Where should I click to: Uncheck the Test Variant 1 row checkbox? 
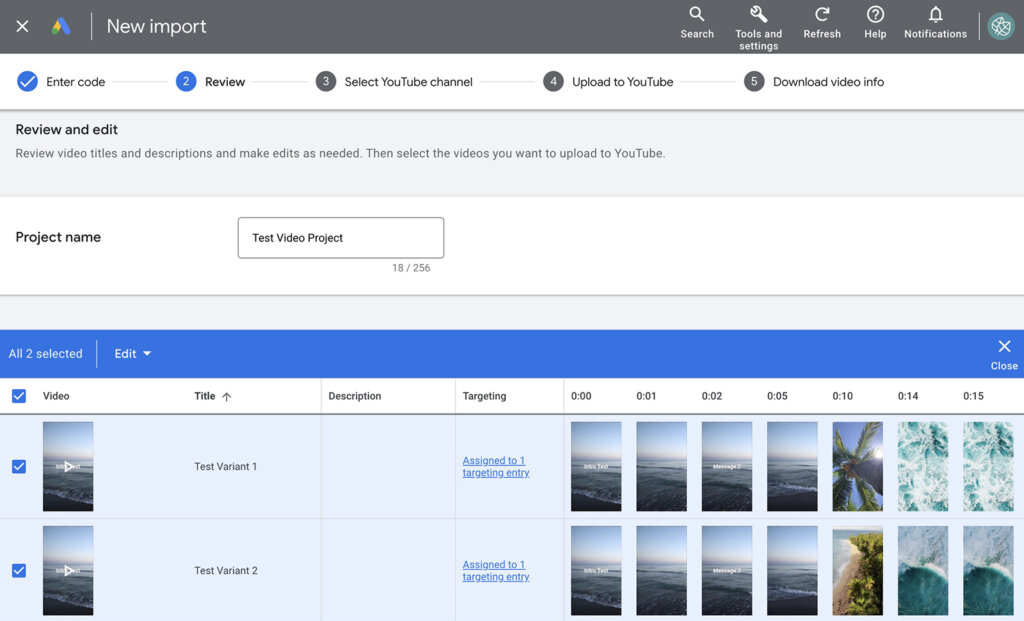(x=19, y=466)
